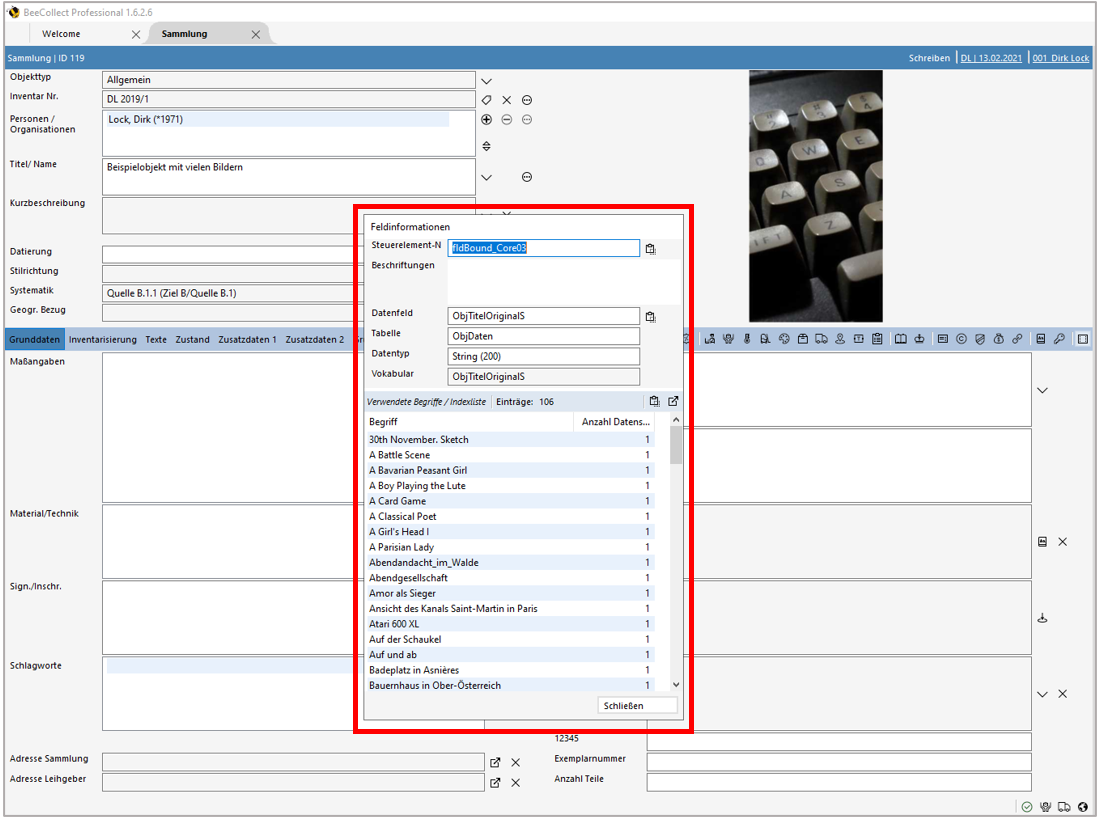Add a person with the plus icon

pos(487,119)
